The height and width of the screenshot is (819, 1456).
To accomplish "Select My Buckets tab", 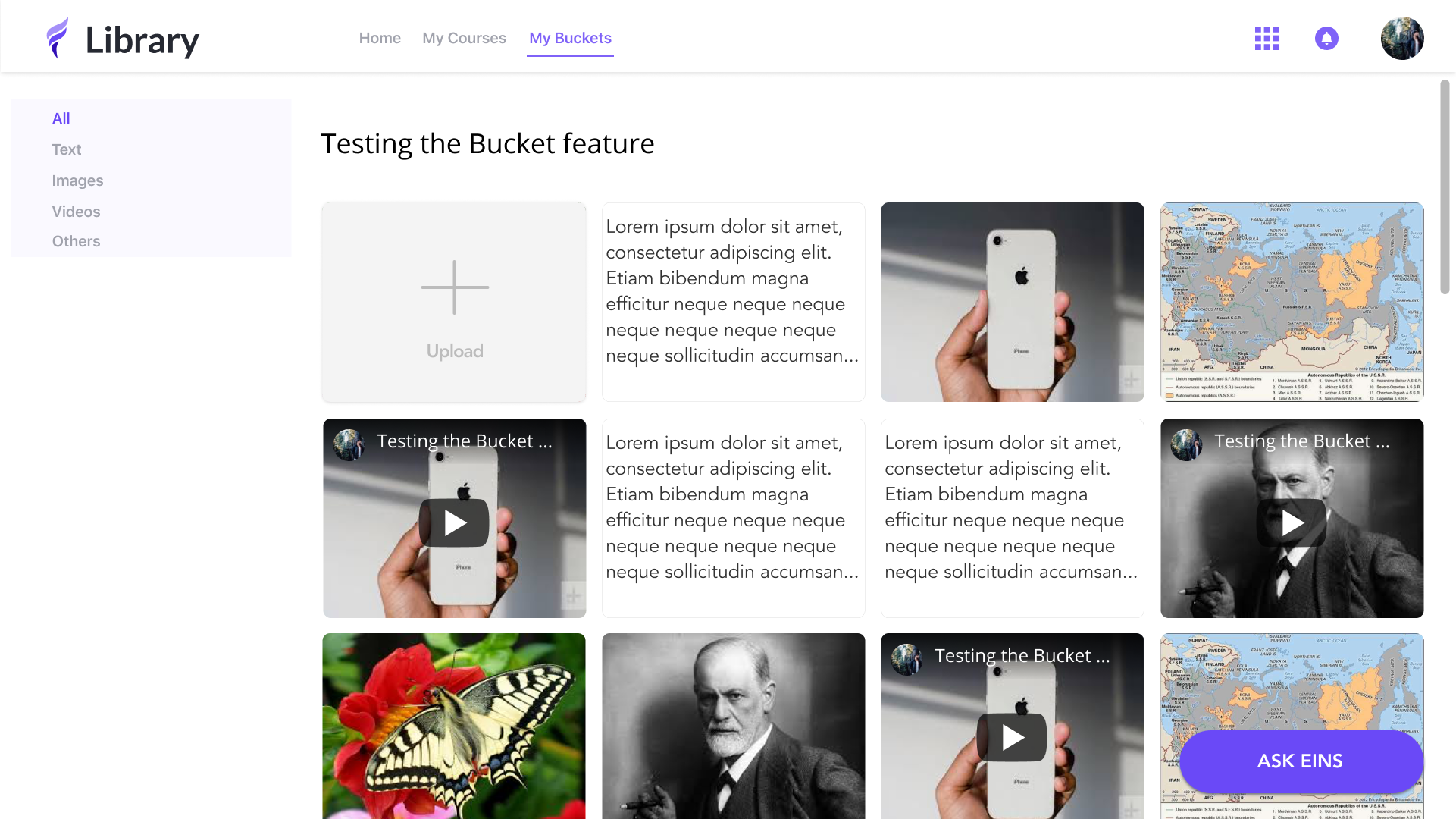I will 570,38.
